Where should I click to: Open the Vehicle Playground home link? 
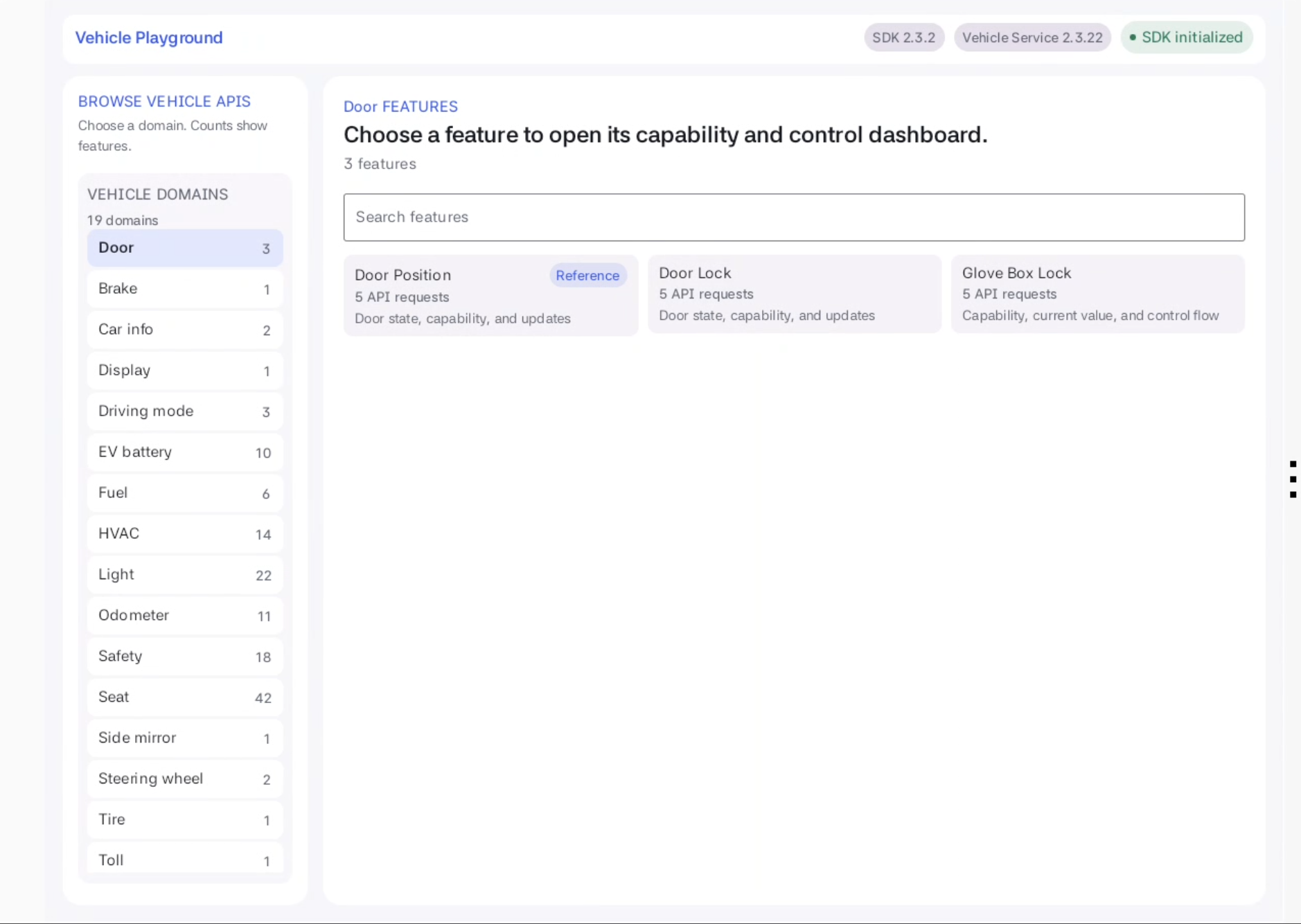coord(149,37)
